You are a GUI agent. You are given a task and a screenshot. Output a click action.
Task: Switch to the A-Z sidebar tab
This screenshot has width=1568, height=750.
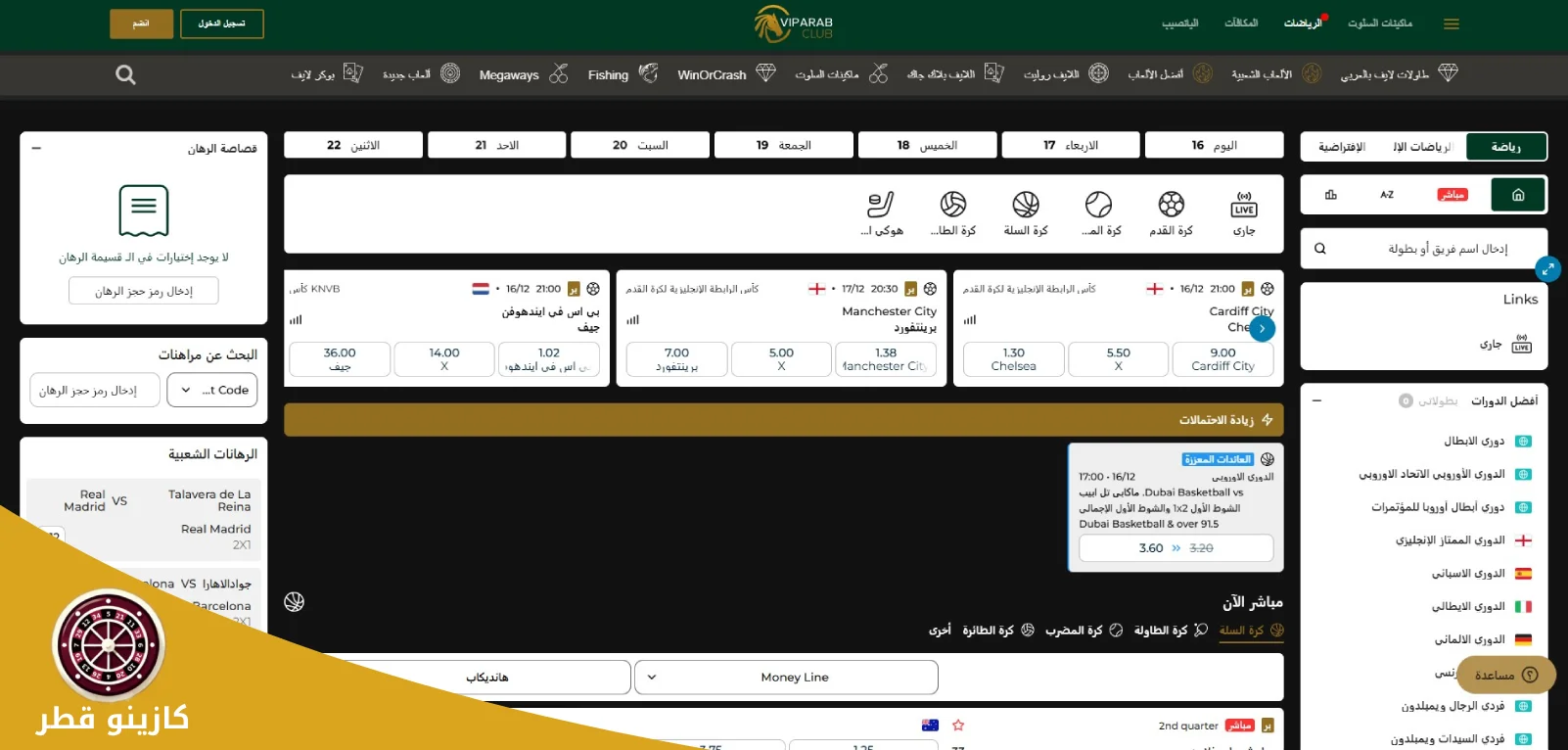tap(1387, 195)
